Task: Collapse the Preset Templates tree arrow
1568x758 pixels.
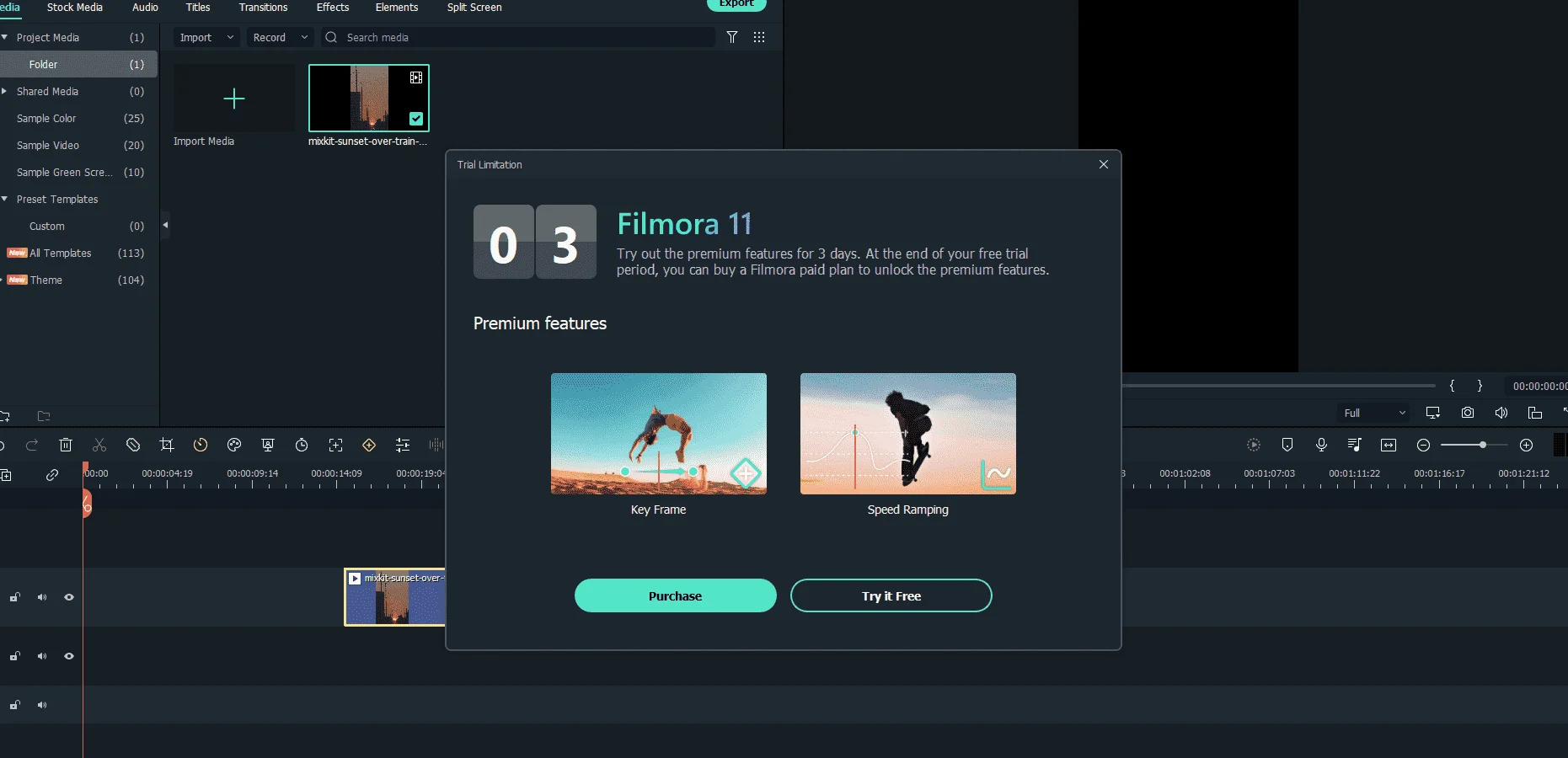Action: (x=5, y=199)
